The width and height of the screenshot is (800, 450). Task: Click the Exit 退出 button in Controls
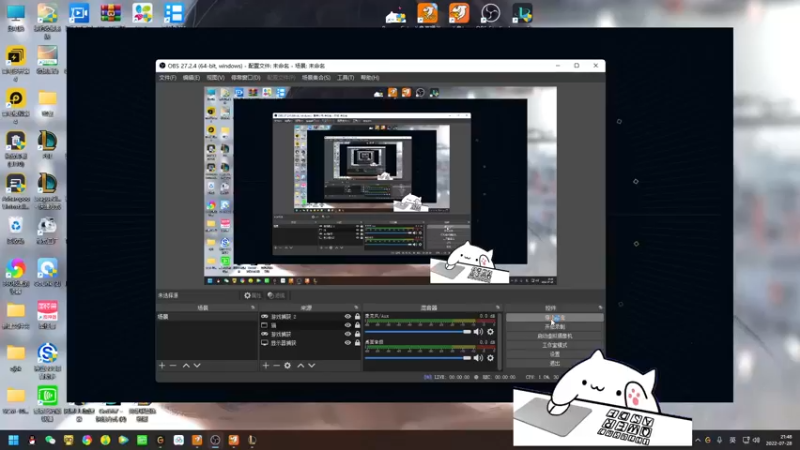pyautogui.click(x=555, y=363)
